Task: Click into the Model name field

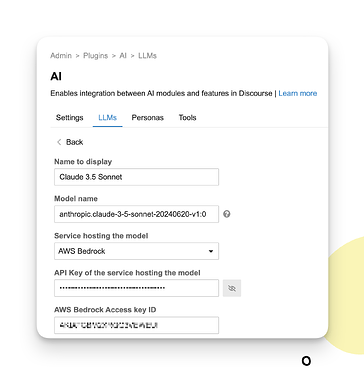Action: tap(136, 214)
